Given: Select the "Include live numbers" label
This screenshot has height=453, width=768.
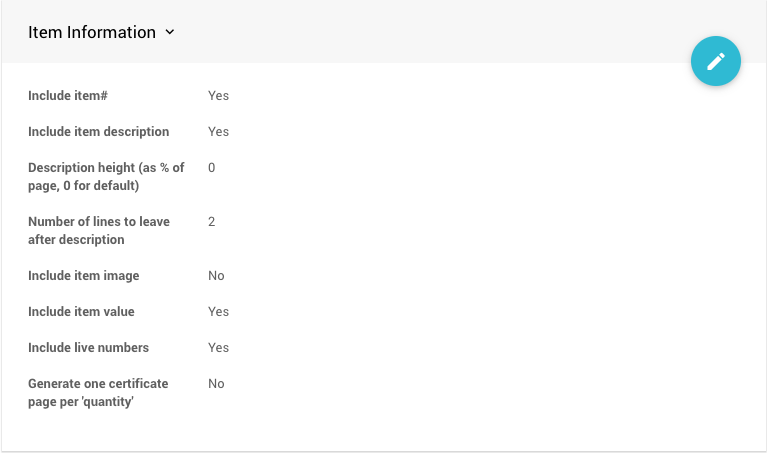Looking at the screenshot, I should tap(88, 348).
